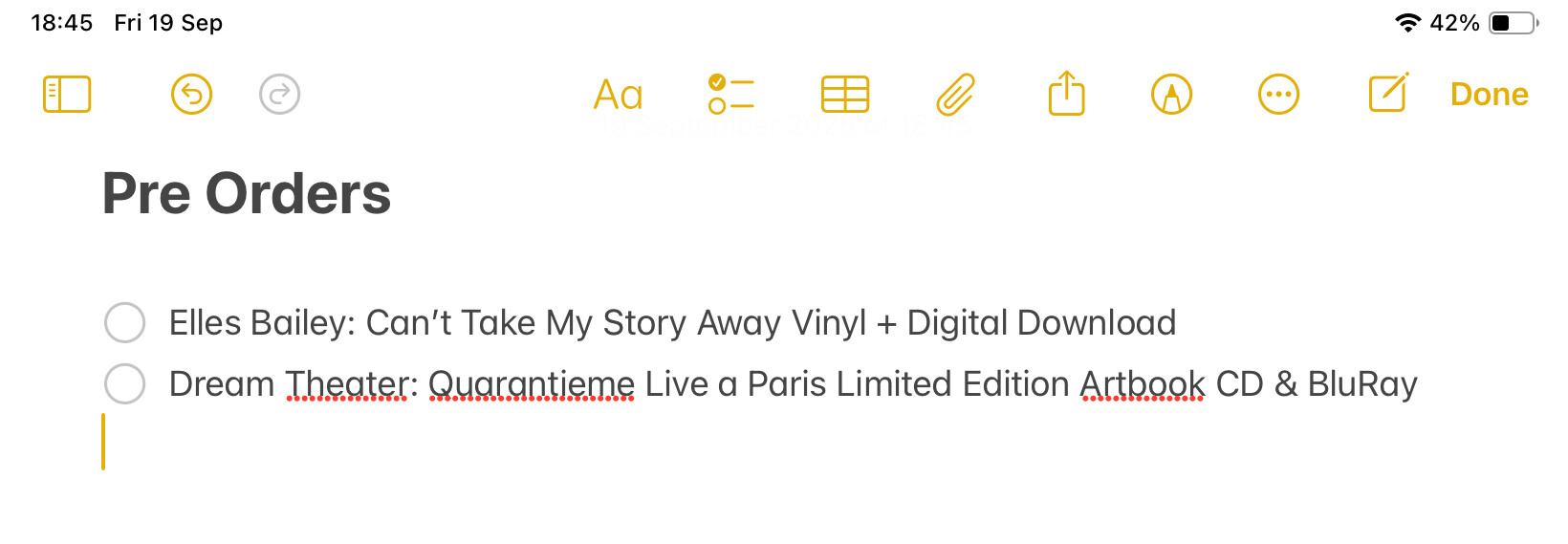This screenshot has height=544, width=1568.
Task: Tap the undo arrow icon
Action: pos(191,95)
